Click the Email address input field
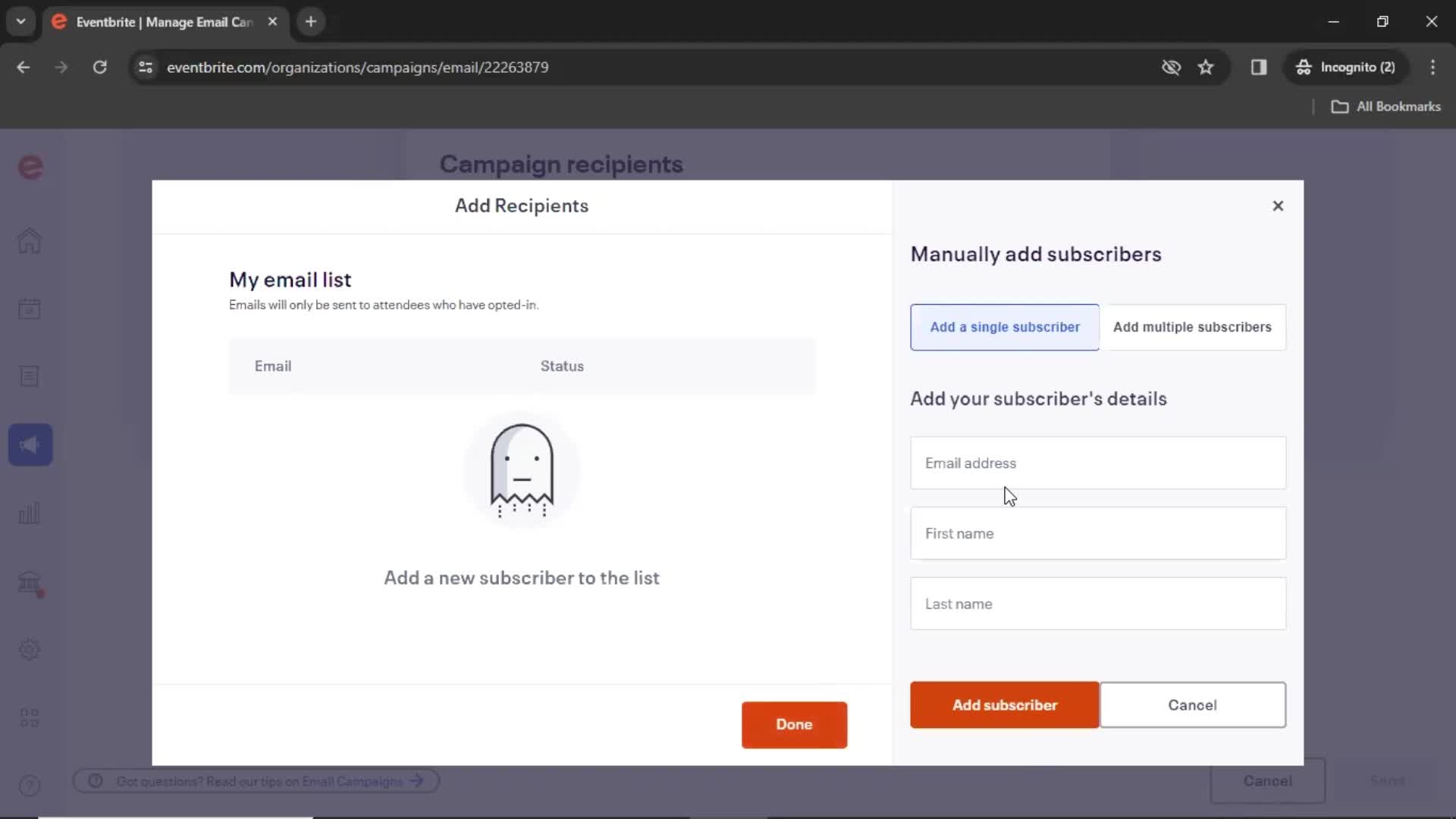This screenshot has width=1456, height=819. click(x=1098, y=463)
